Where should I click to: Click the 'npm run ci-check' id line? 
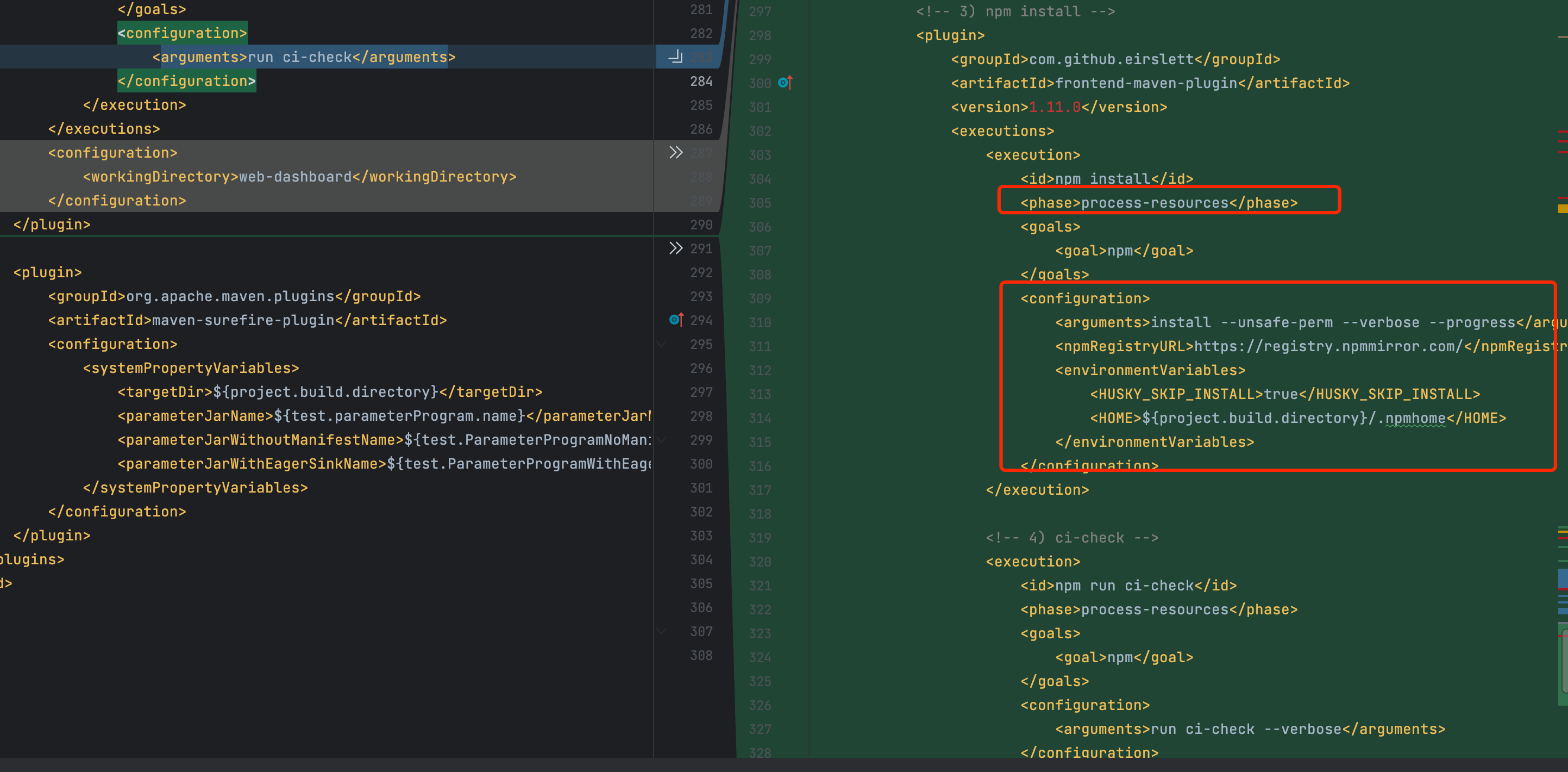1128,586
